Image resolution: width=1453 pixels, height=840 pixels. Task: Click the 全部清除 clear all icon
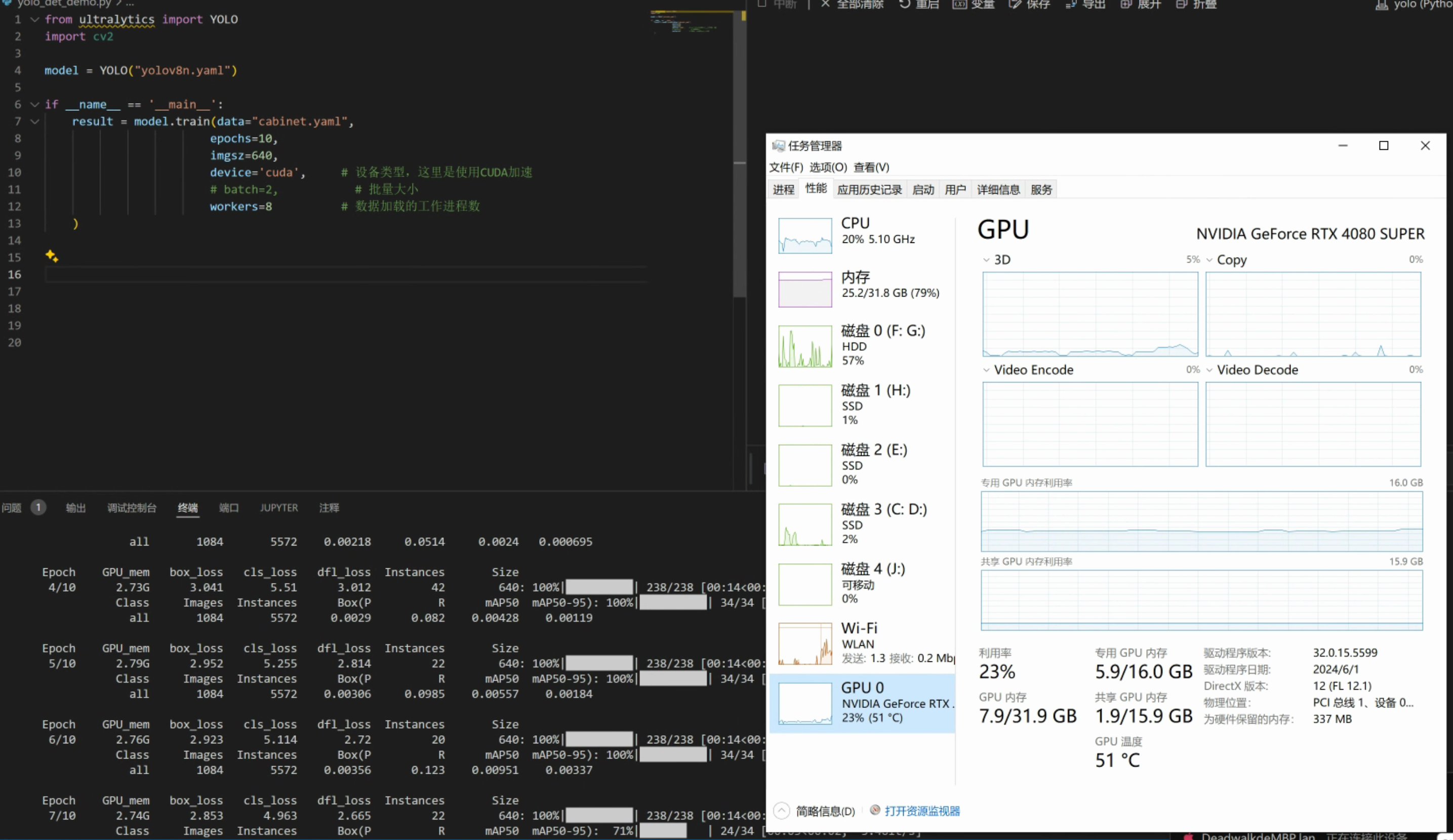(826, 4)
